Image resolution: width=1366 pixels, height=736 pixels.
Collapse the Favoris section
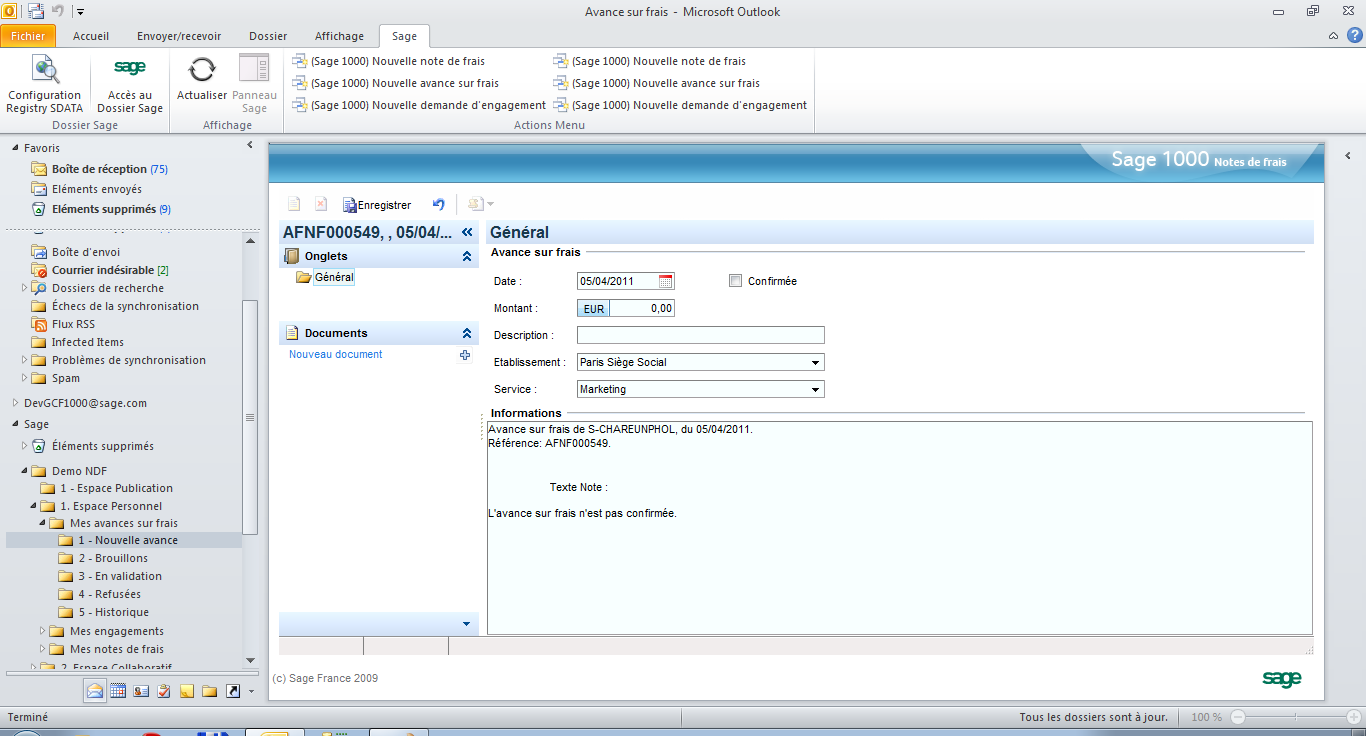pos(15,148)
